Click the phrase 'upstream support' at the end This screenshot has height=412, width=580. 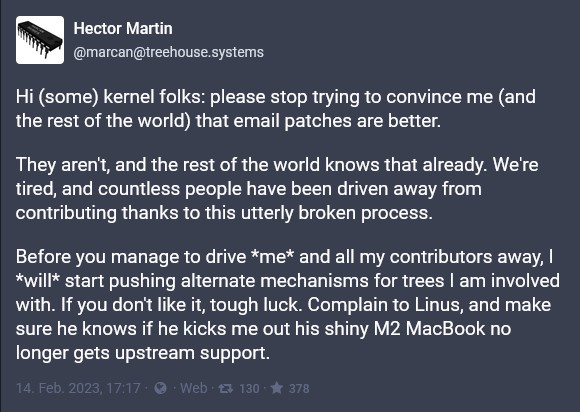point(192,353)
